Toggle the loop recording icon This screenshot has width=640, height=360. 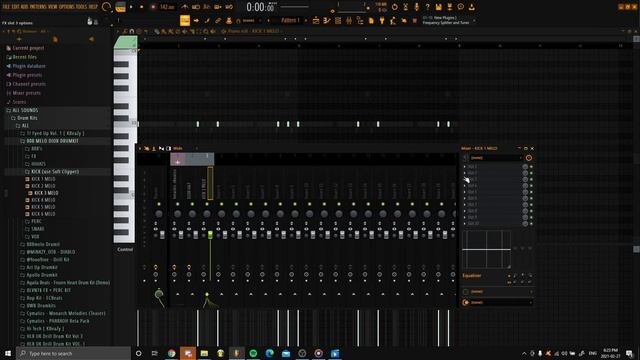pos(229,7)
